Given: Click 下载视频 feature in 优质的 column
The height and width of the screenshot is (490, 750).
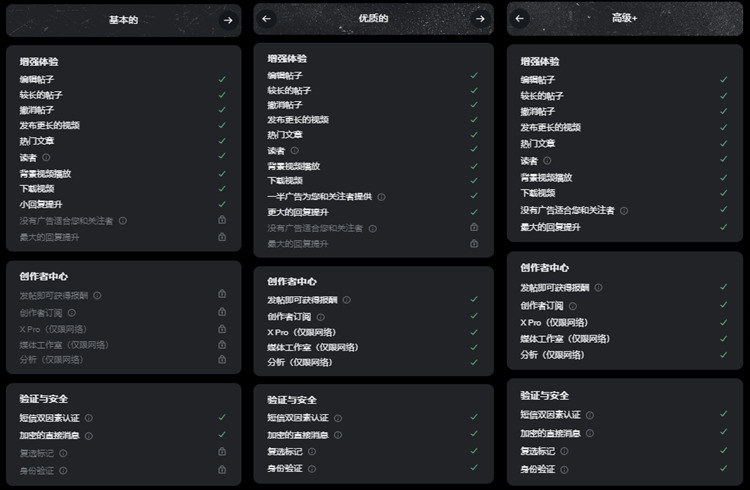Looking at the screenshot, I should click(285, 181).
